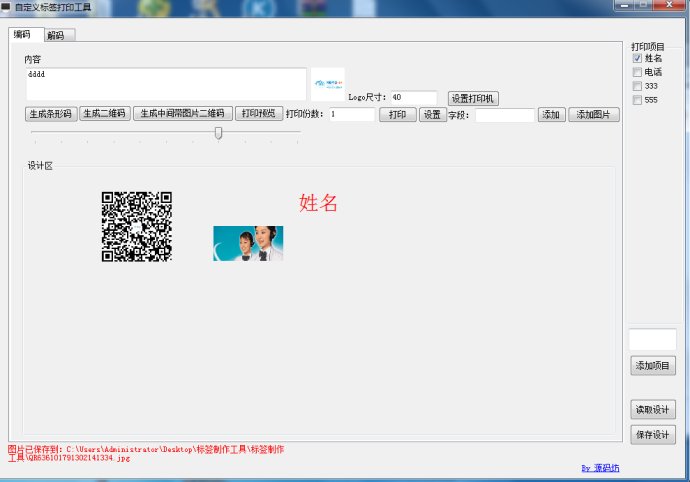Click the size slider handle
Viewport: 690px width, 482px height.
pyautogui.click(x=218, y=133)
